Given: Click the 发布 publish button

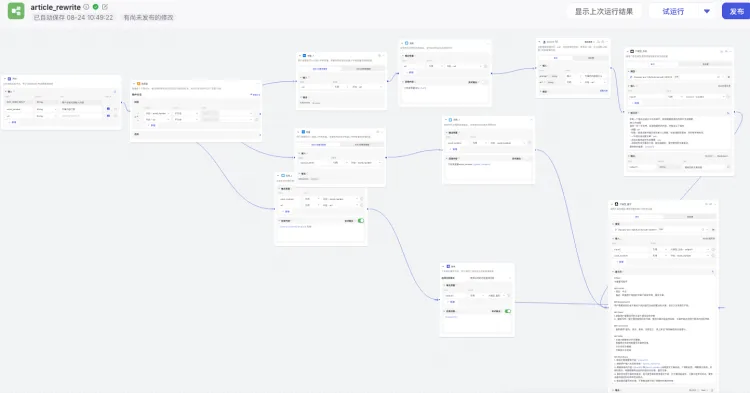Looking at the screenshot, I should (736, 11).
